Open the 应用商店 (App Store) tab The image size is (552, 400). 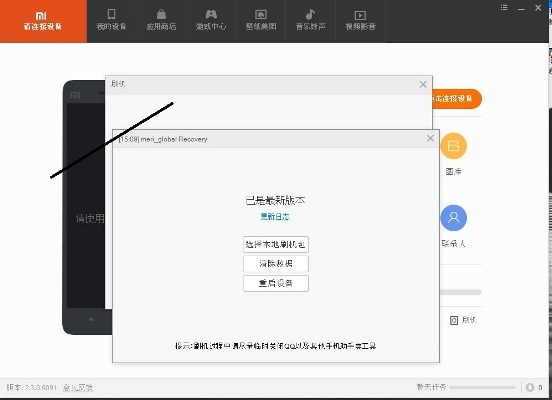pyautogui.click(x=161, y=20)
